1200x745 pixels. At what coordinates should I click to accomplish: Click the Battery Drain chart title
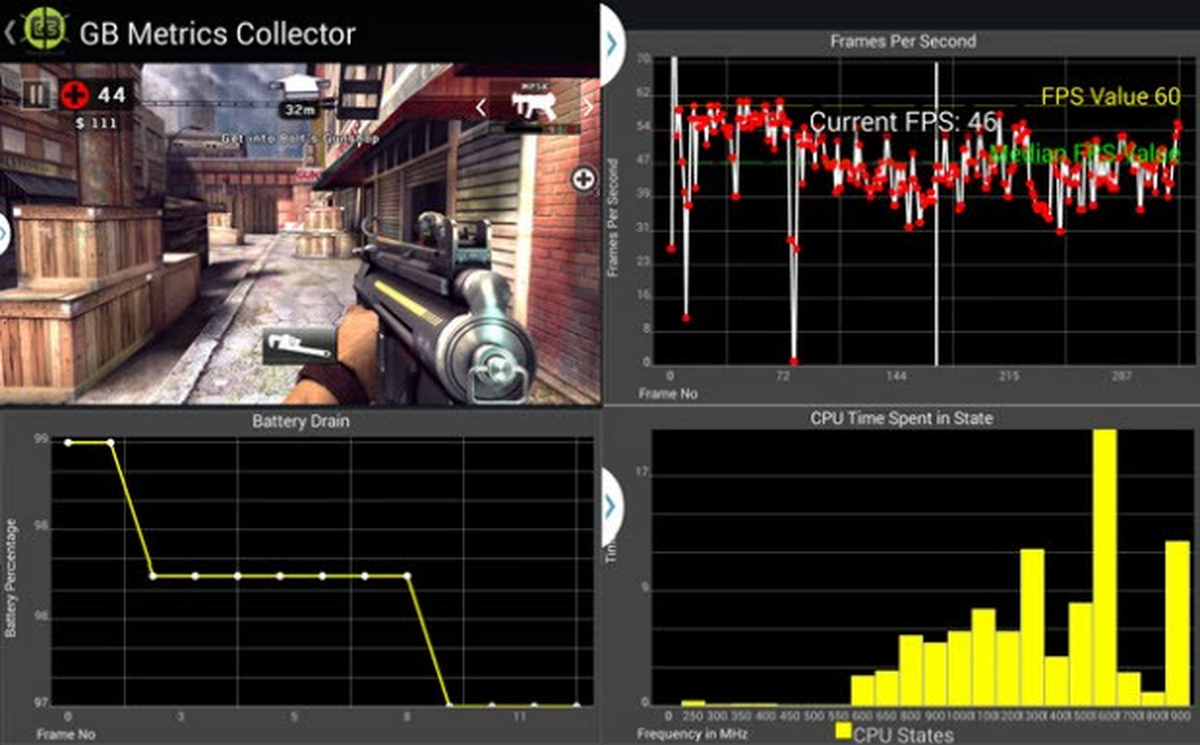301,421
